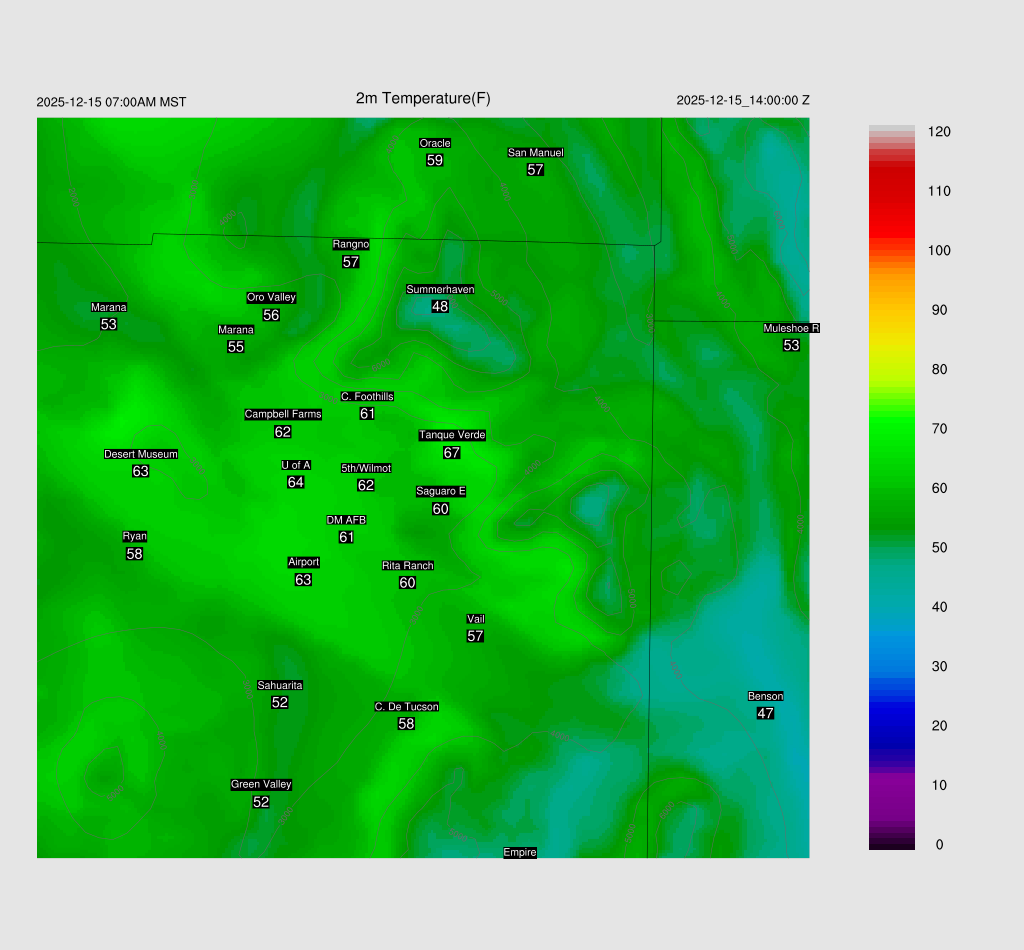Screen dimensions: 1024x950
Task: Select the Desert Museum station label
Action: coord(140,454)
